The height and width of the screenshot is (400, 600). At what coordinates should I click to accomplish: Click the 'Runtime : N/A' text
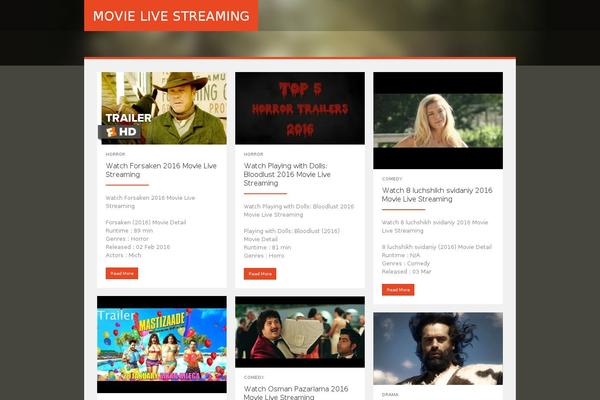[401, 255]
